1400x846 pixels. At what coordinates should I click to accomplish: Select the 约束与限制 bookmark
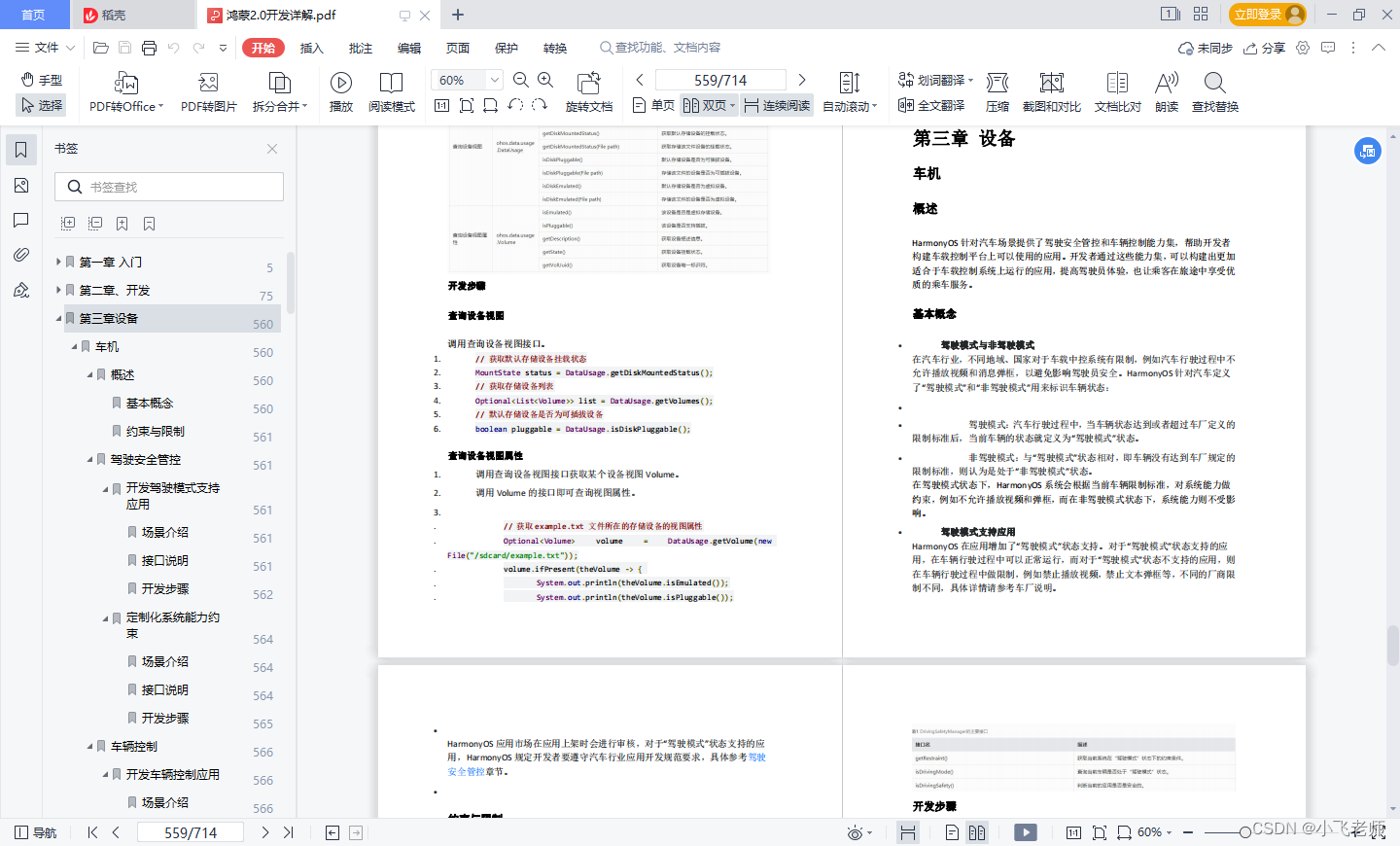(156, 431)
